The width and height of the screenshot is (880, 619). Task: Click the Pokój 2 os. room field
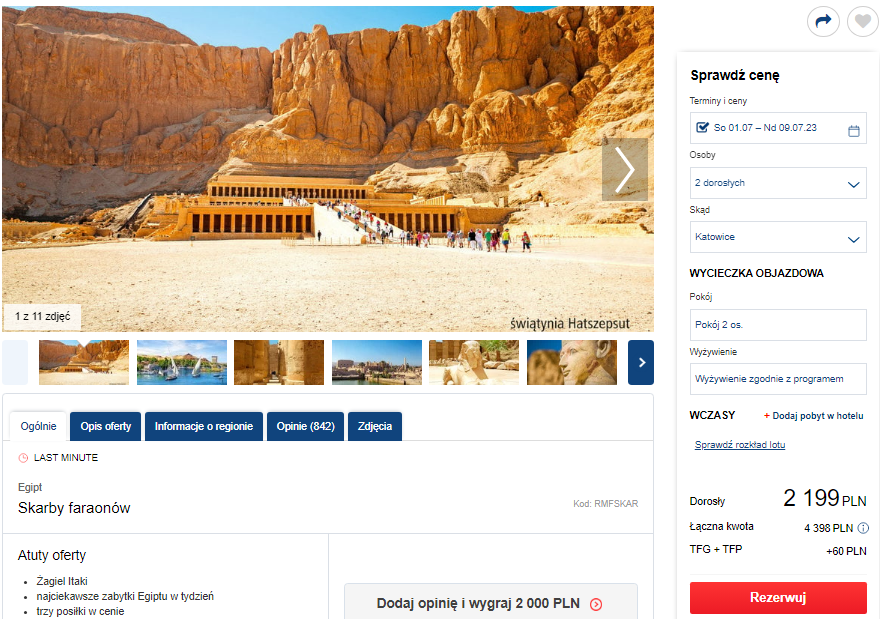(x=778, y=325)
